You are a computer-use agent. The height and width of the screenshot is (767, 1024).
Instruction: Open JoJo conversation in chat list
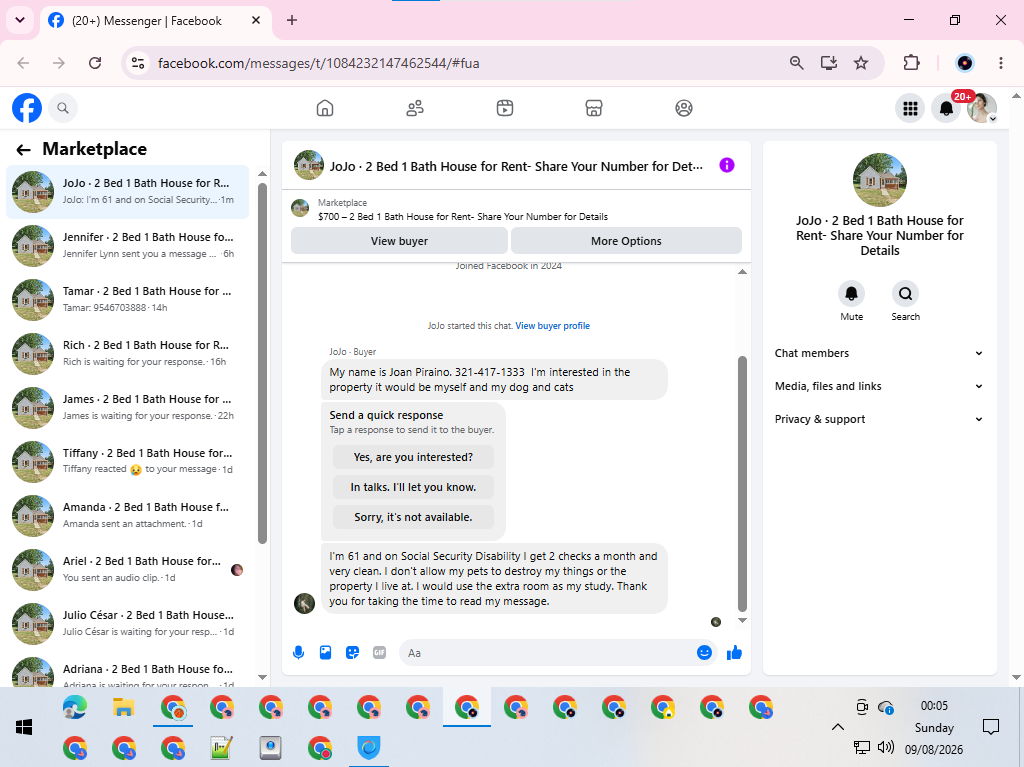click(x=127, y=192)
